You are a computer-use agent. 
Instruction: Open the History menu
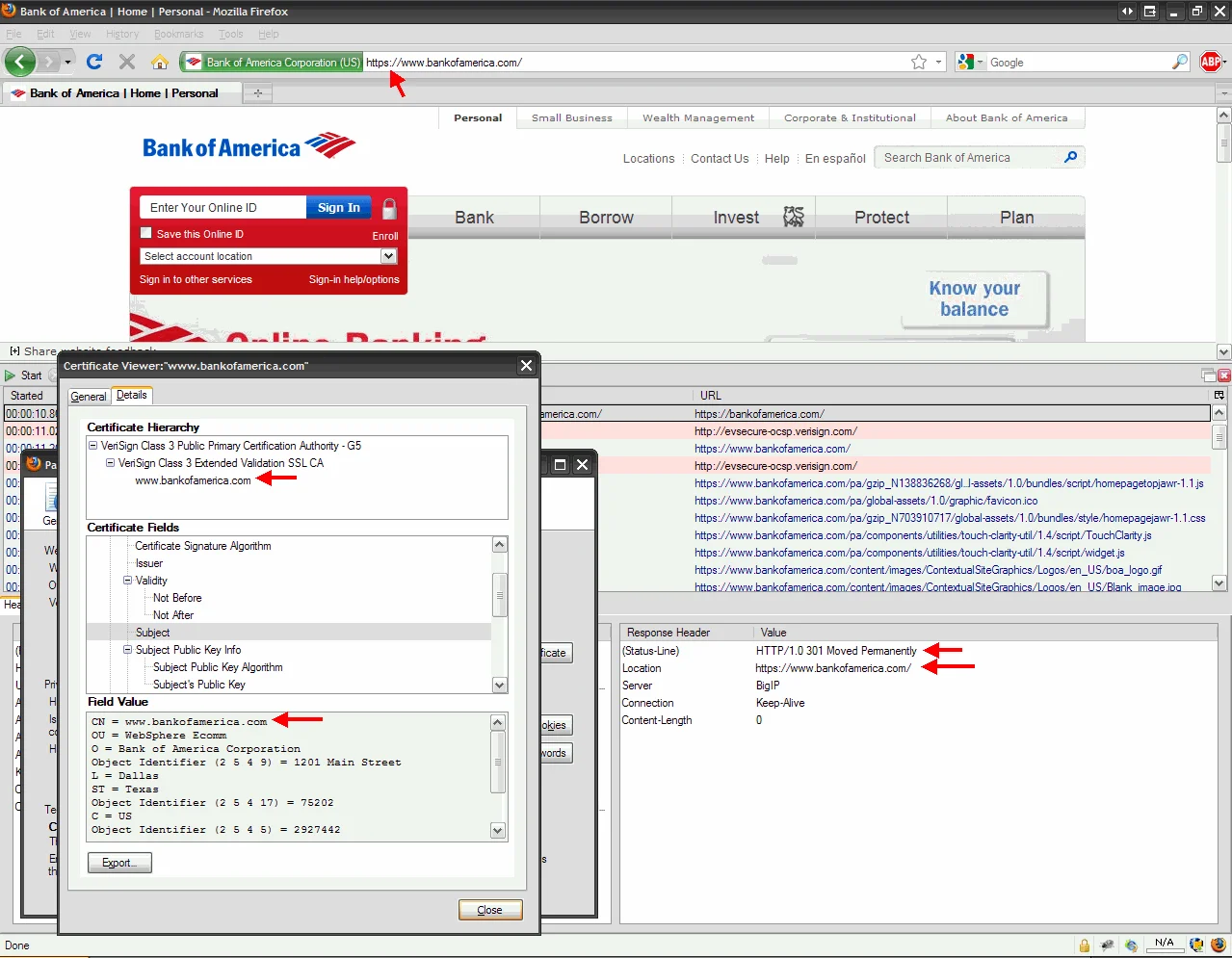pyautogui.click(x=122, y=34)
